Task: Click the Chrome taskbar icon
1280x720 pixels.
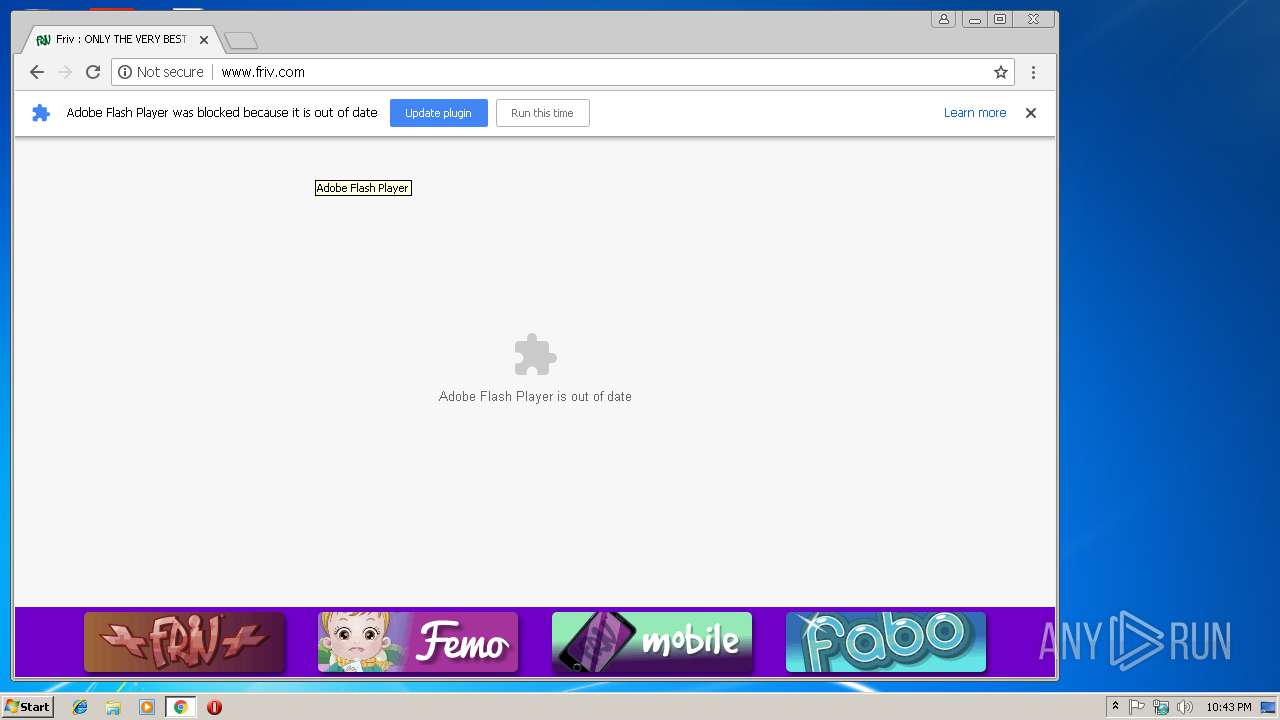Action: (180, 707)
